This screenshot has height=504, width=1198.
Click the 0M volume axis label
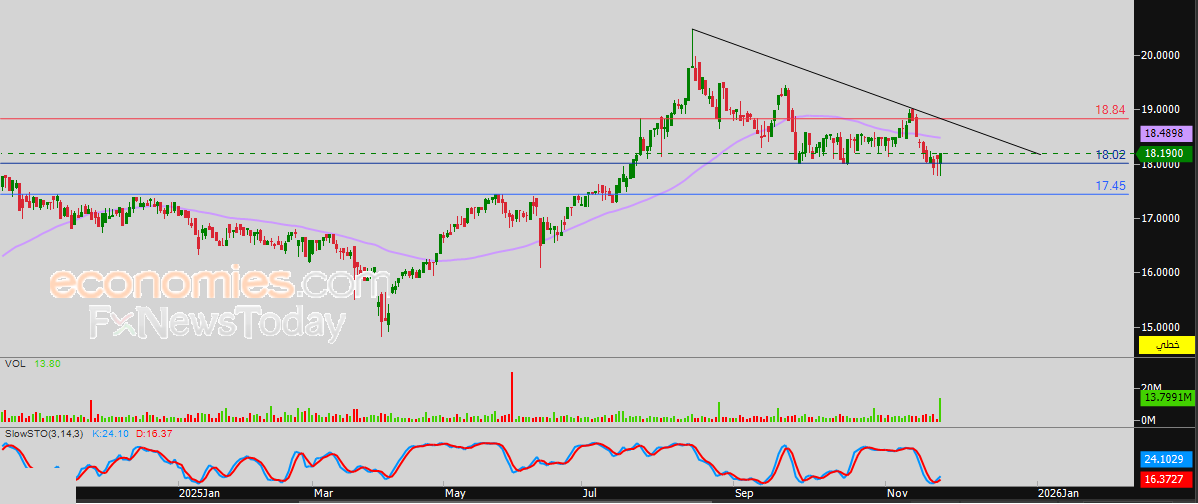[1148, 420]
